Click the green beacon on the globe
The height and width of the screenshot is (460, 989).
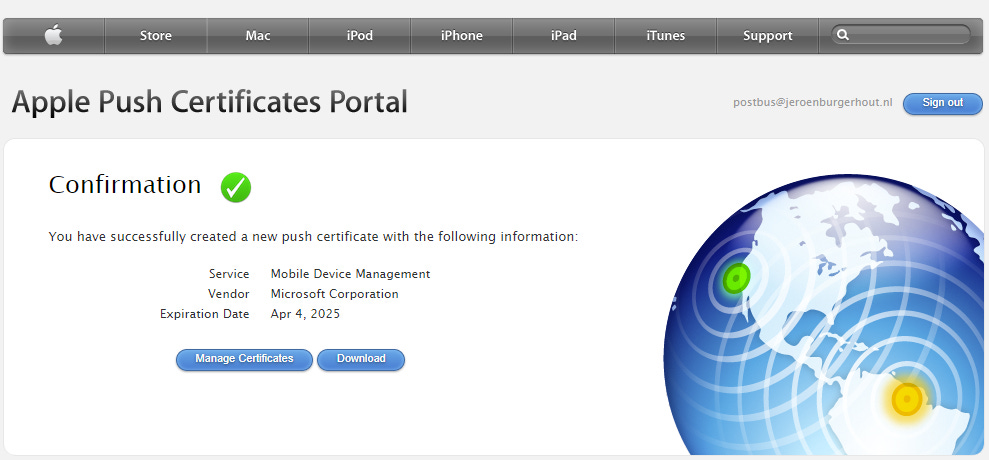[x=735, y=278]
